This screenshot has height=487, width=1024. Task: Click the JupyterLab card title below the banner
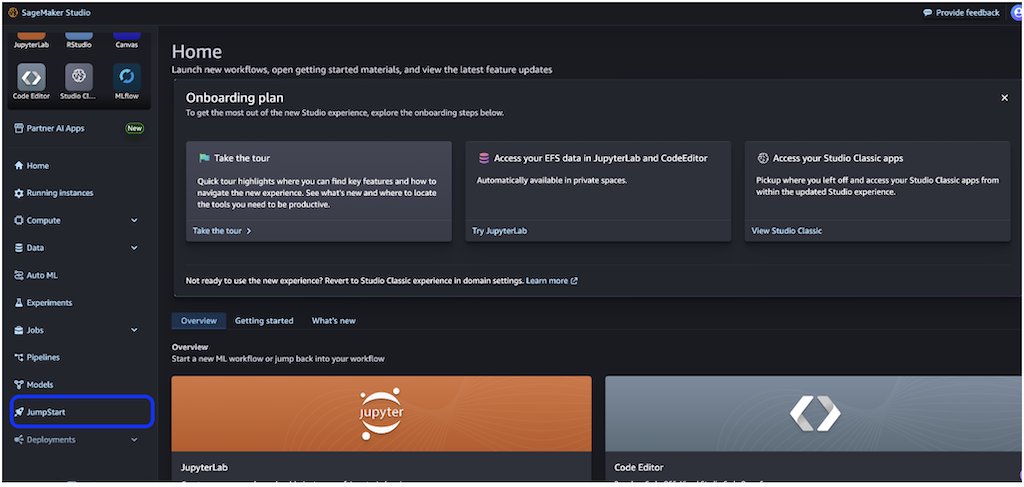click(x=204, y=468)
